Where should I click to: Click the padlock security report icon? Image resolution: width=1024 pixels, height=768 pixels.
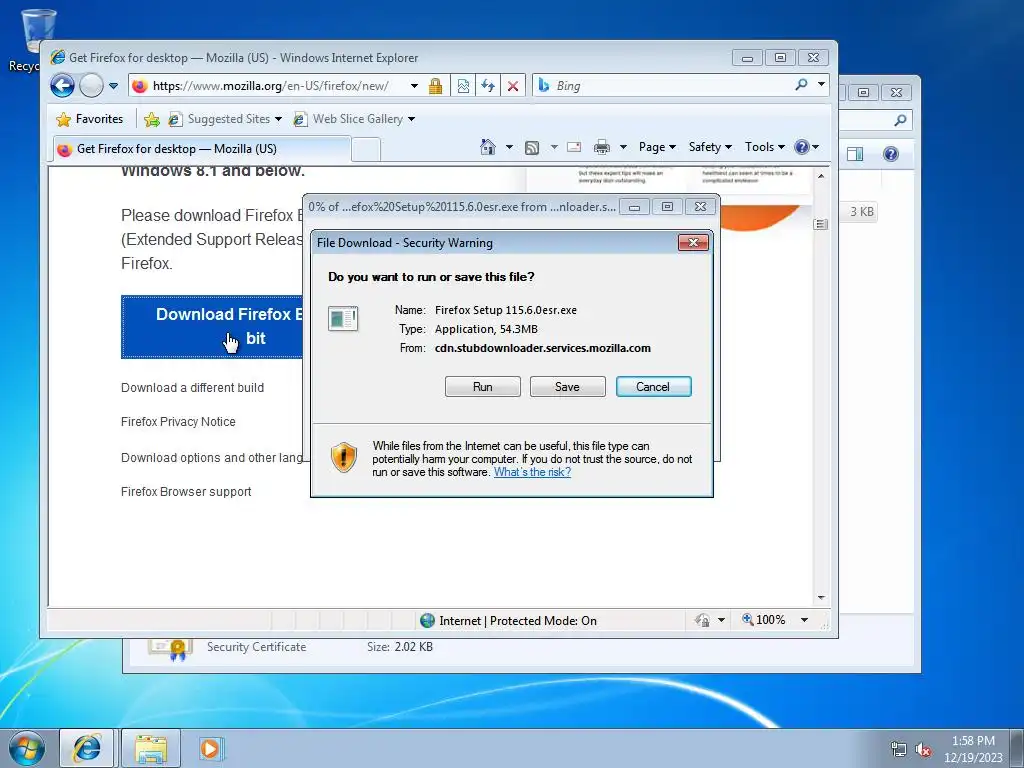pyautogui.click(x=435, y=86)
